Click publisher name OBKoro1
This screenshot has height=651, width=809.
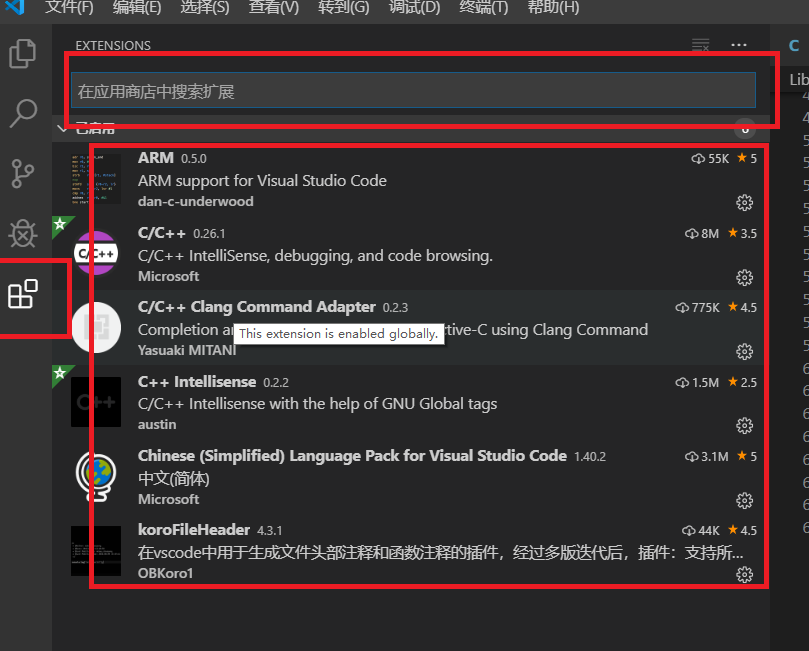[x=165, y=573]
